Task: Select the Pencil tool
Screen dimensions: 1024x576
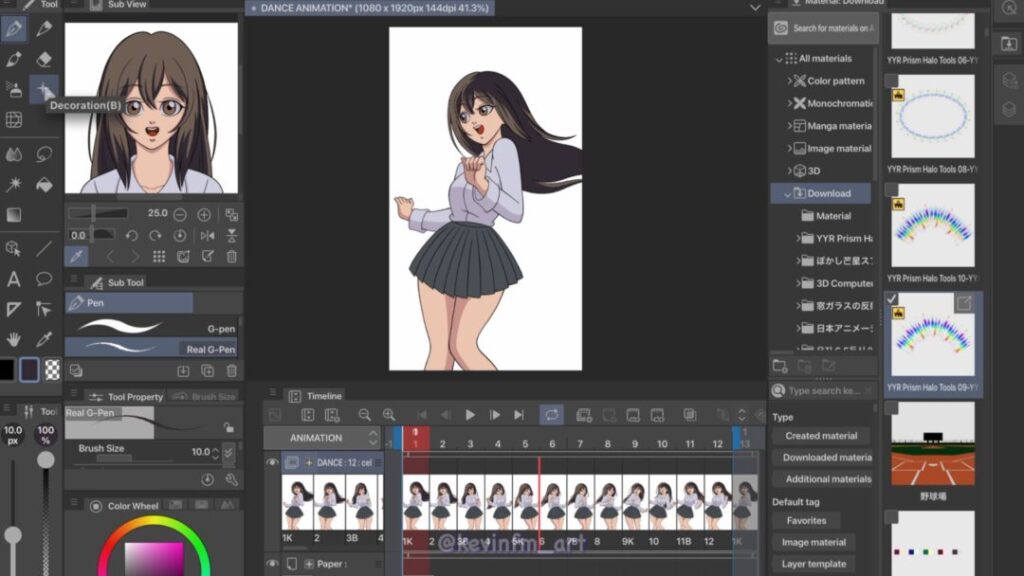Action: (44, 28)
